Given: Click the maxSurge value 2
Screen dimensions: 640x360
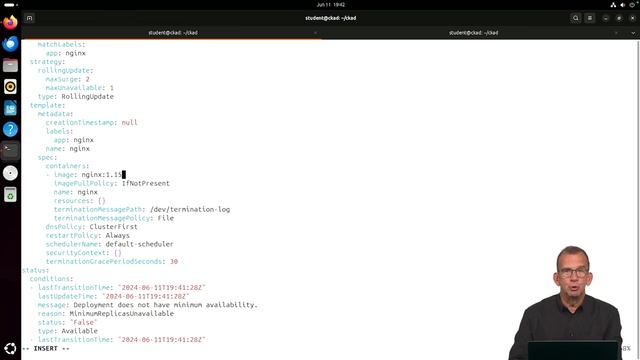Looking at the screenshot, I should [87, 79].
